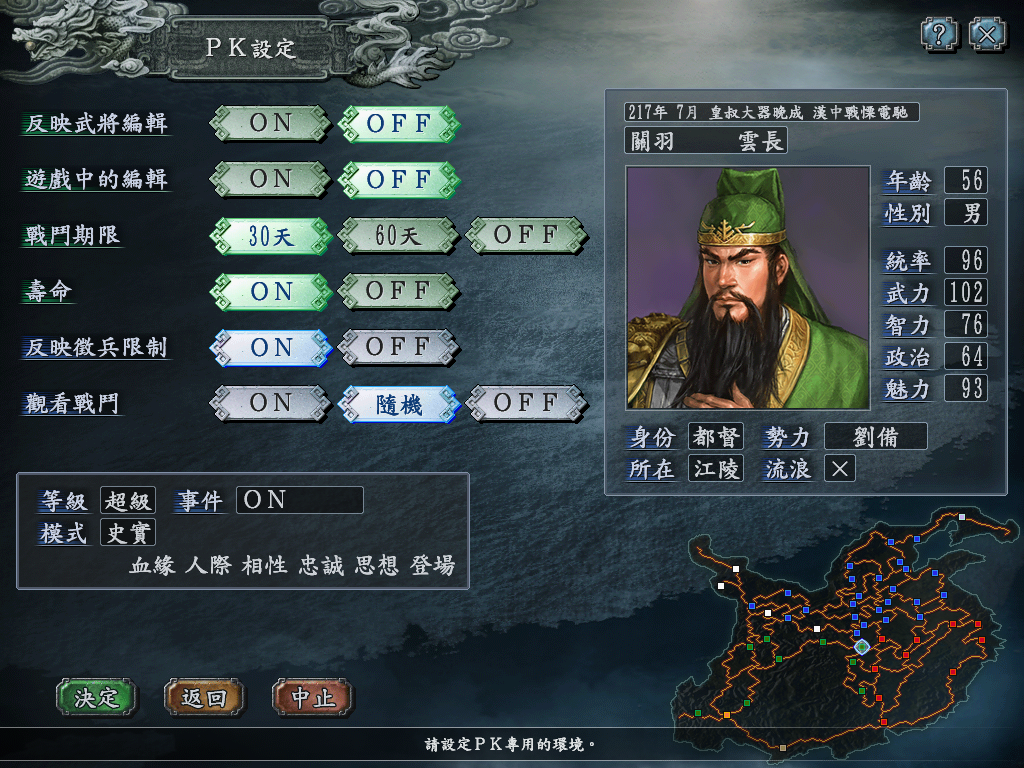Set 反映徵兵限制 to OFF
Screen dimensions: 1024x768
pyautogui.click(x=398, y=347)
